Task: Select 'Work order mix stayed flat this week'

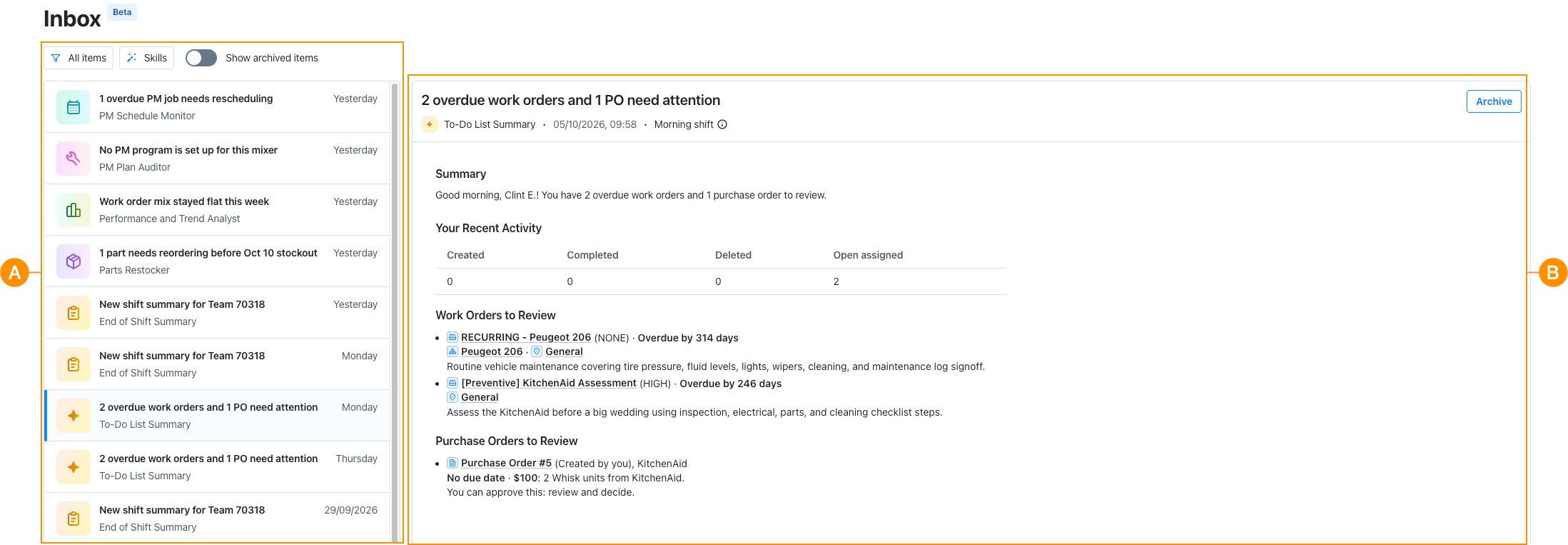Action: tap(217, 210)
